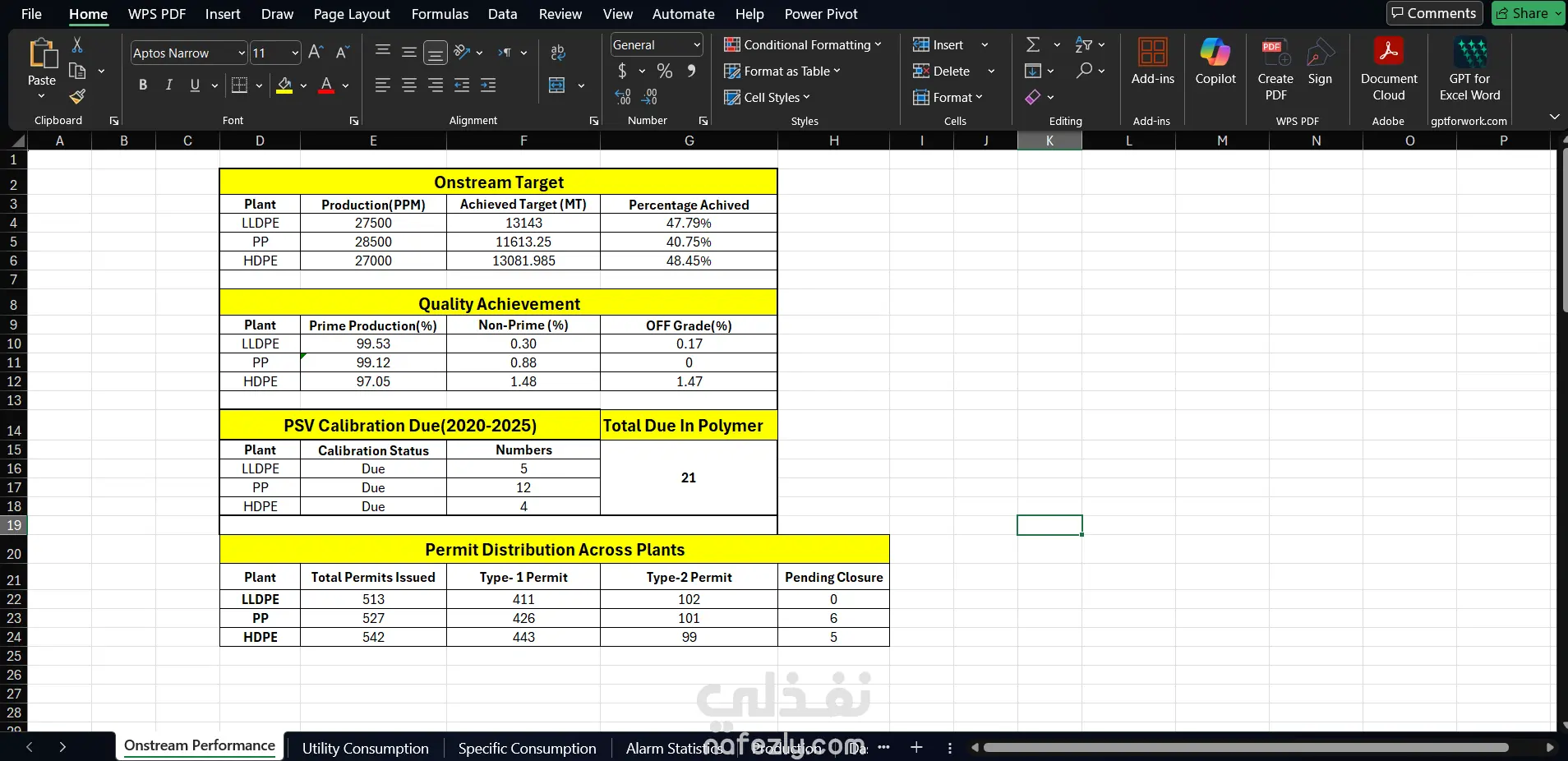Decrease font size with the smaller A icon

point(343,53)
